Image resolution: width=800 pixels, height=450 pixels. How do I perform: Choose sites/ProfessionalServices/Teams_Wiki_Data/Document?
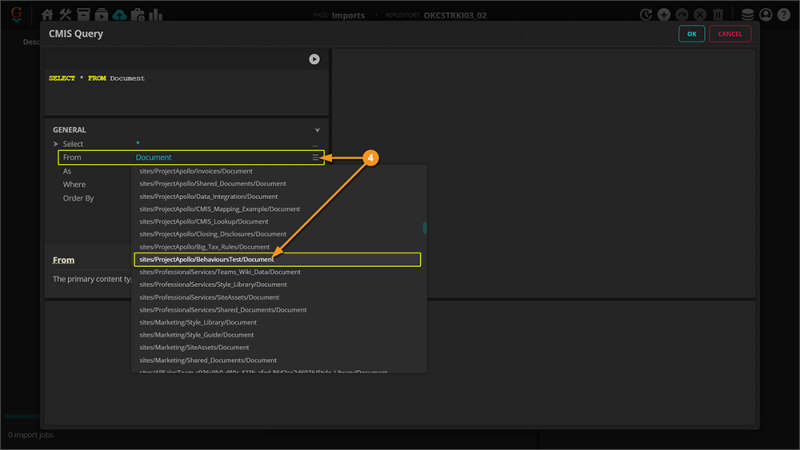[x=220, y=272]
